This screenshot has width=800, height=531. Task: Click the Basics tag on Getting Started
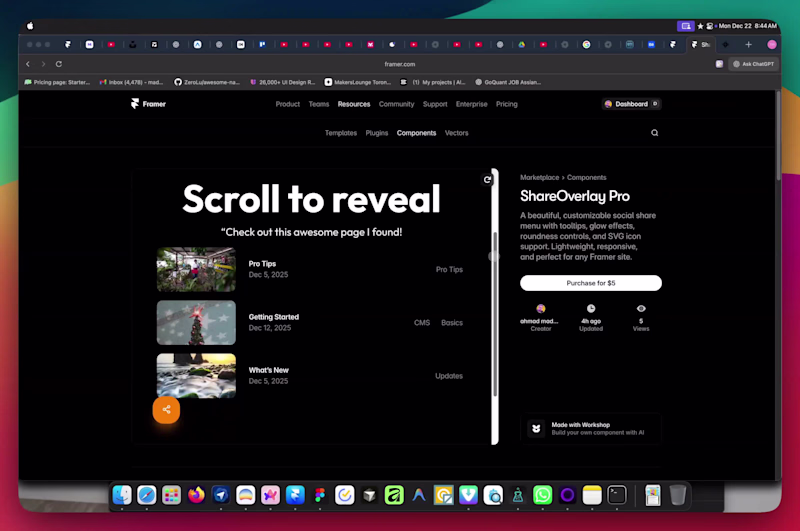tap(452, 323)
